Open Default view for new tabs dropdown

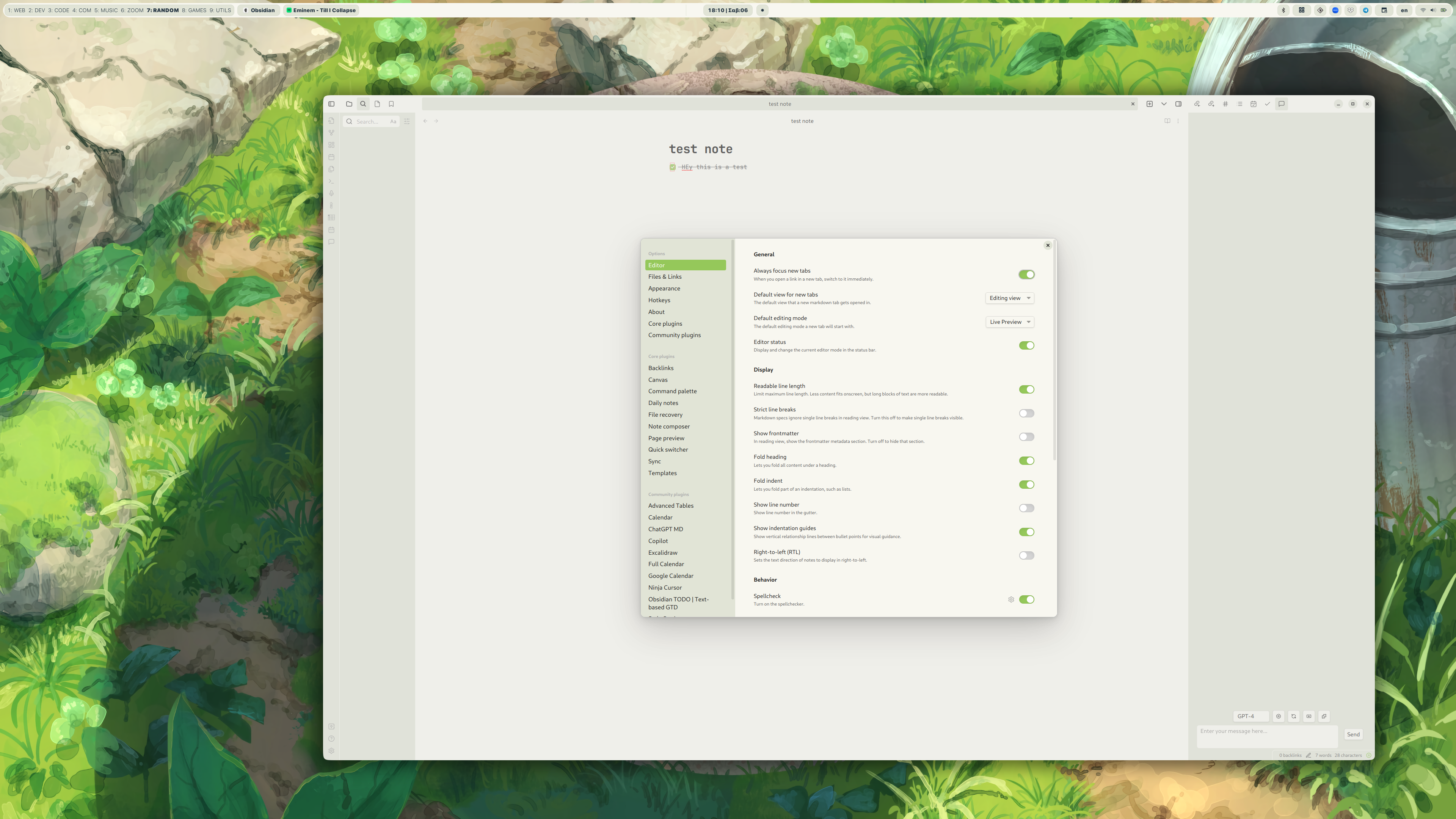(x=1009, y=298)
